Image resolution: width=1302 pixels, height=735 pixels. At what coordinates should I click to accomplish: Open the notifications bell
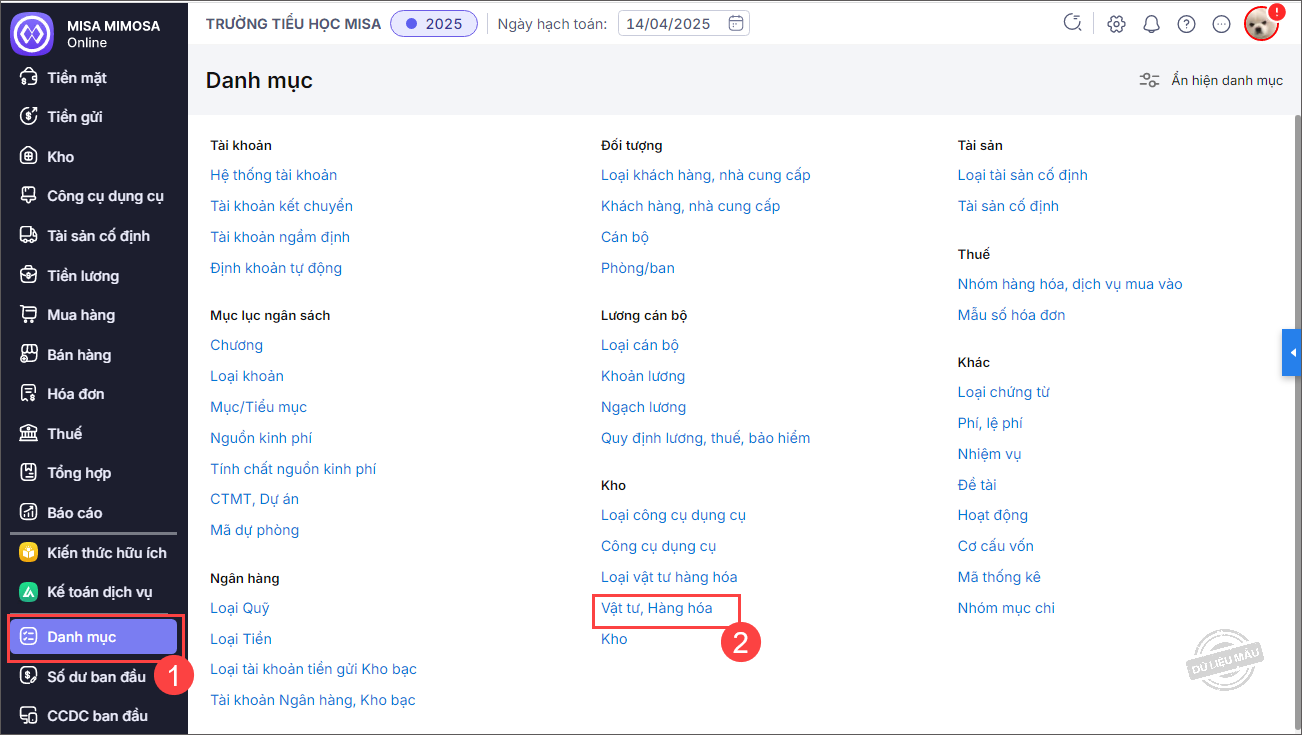click(x=1151, y=24)
